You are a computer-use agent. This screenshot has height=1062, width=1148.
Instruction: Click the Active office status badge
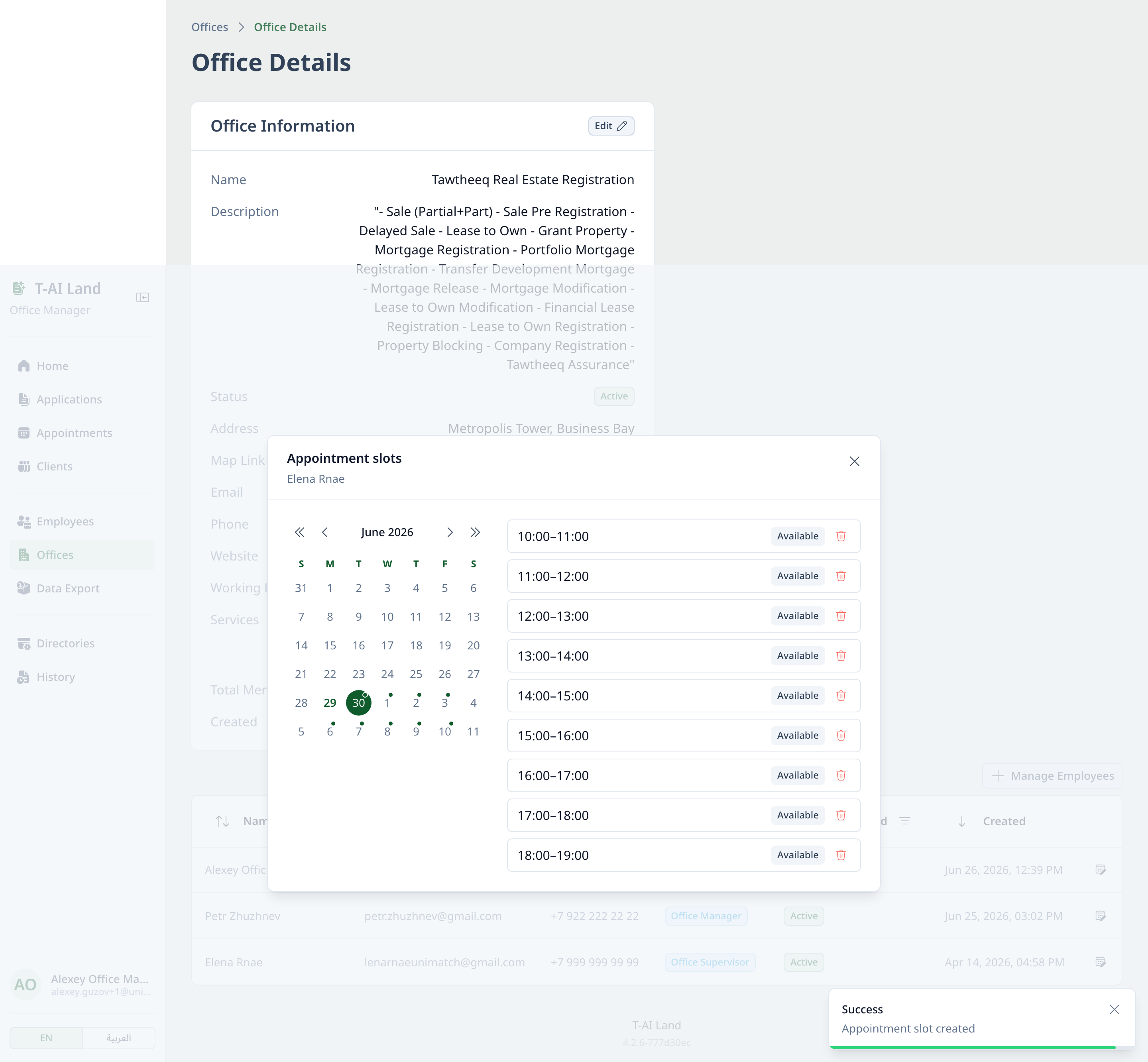point(613,396)
